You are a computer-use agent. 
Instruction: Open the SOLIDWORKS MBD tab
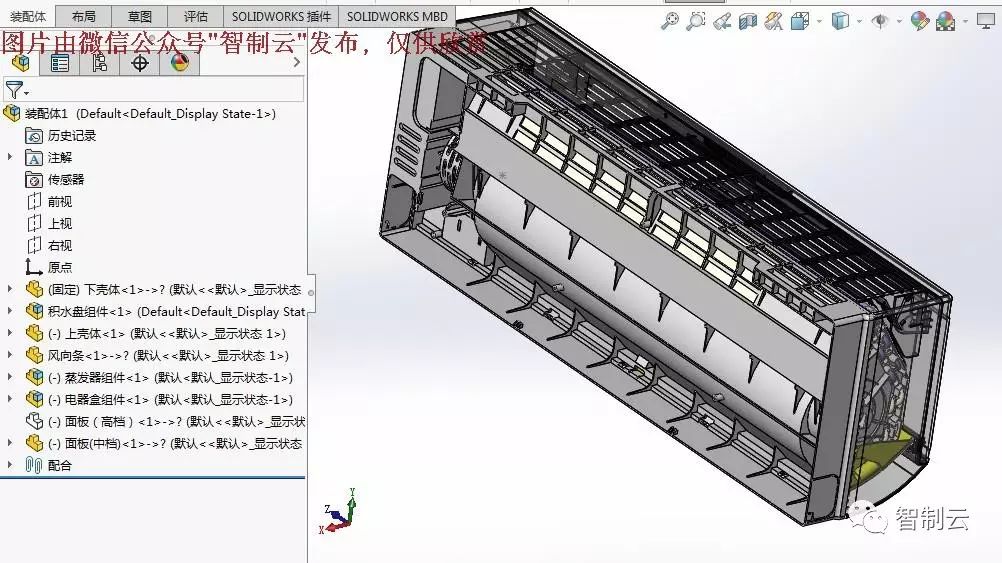[x=397, y=16]
